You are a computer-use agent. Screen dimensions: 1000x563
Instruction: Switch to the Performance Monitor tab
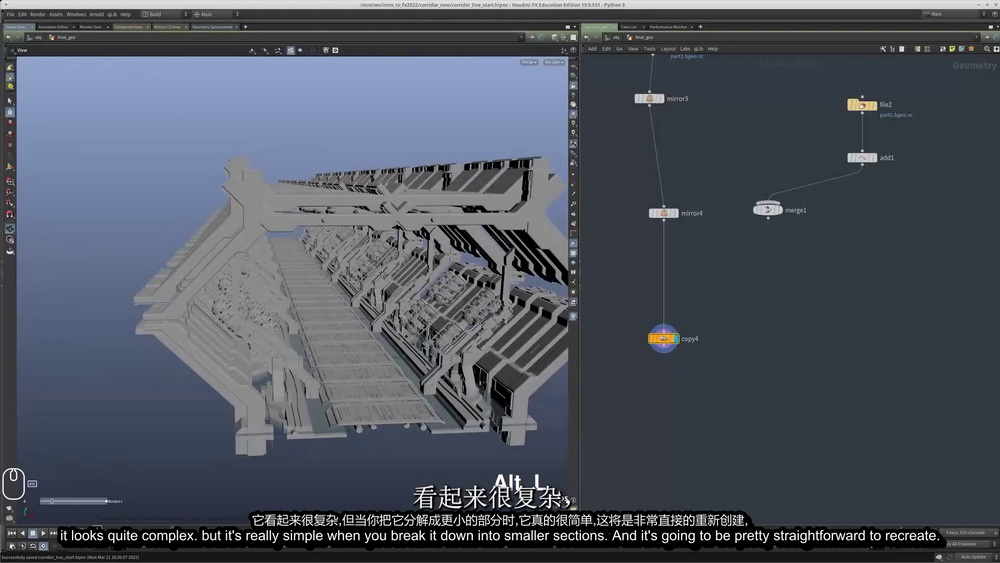coord(668,27)
